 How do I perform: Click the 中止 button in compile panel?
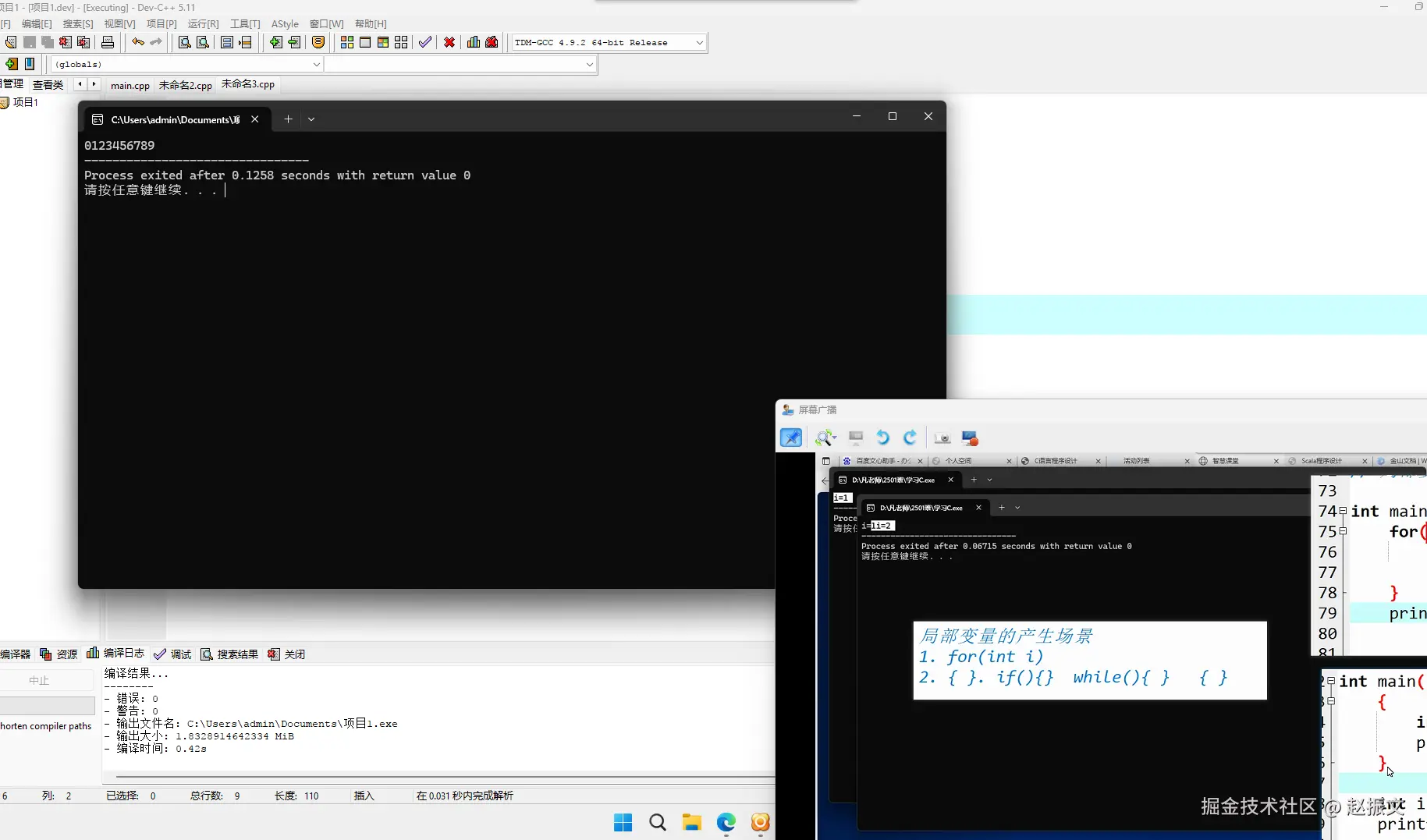click(x=39, y=680)
